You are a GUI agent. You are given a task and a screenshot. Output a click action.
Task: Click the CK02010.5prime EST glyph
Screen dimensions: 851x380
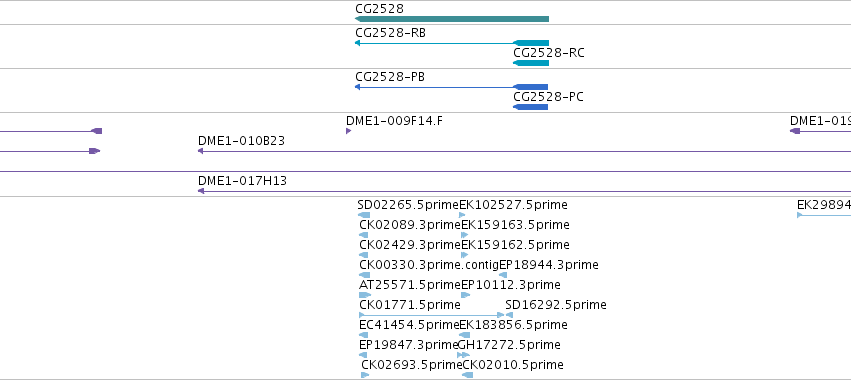pyautogui.click(x=467, y=375)
